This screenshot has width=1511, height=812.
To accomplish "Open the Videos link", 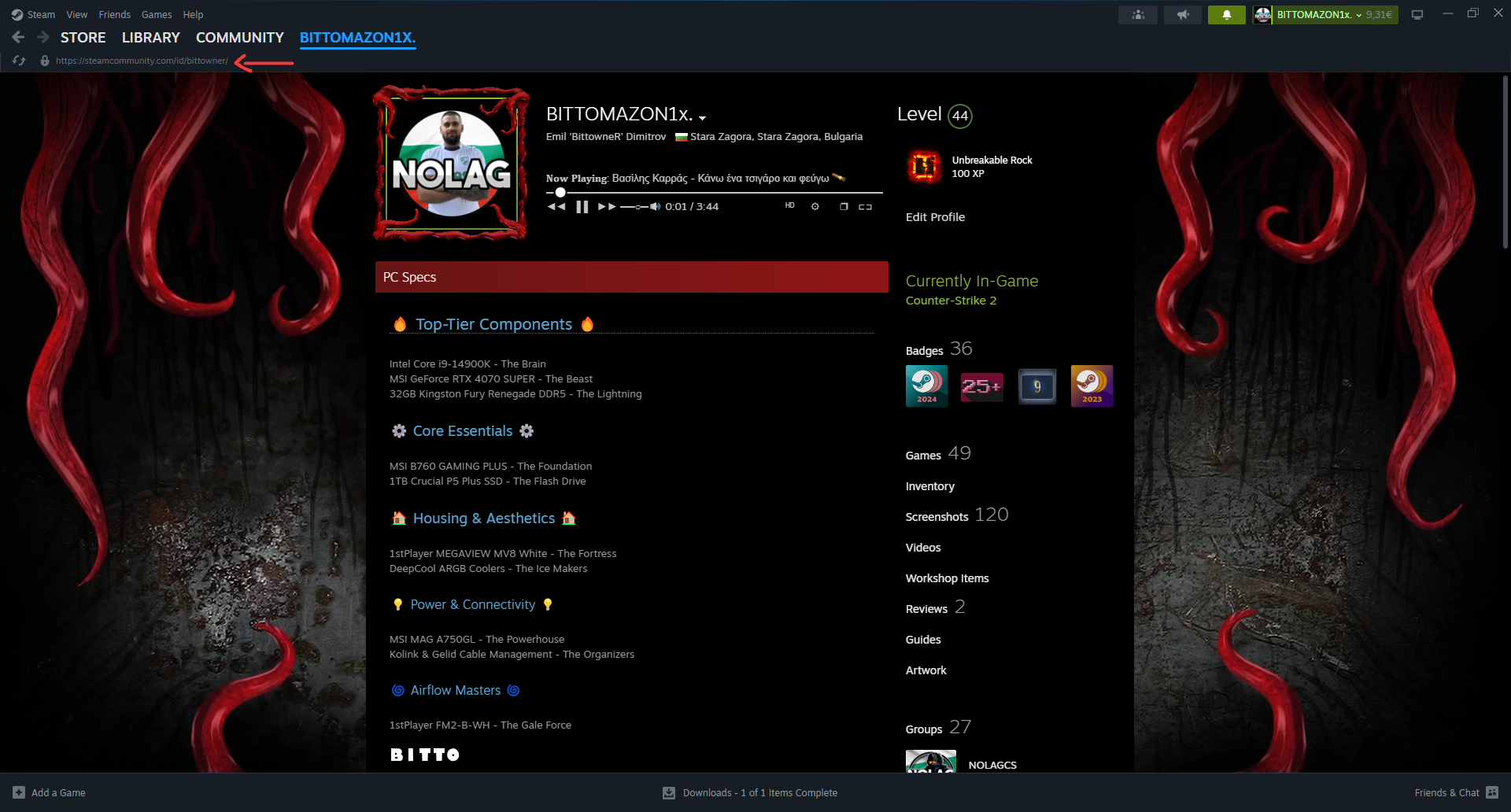I will pyautogui.click(x=923, y=547).
